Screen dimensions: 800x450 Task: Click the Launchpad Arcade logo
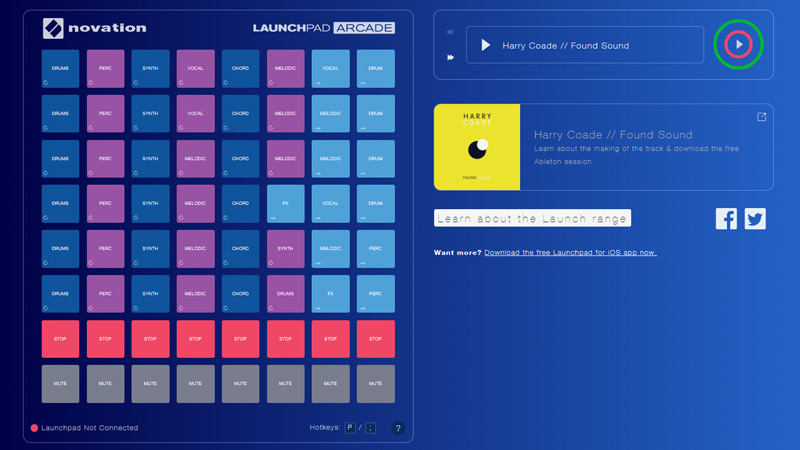click(323, 28)
